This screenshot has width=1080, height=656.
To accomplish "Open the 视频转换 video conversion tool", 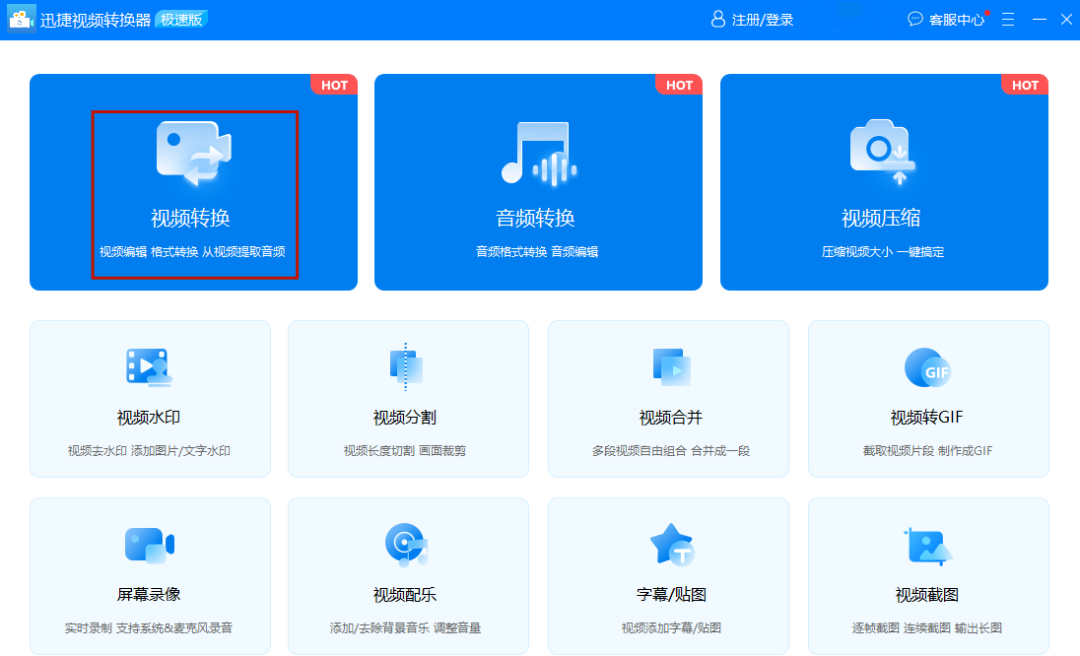I will (x=193, y=180).
